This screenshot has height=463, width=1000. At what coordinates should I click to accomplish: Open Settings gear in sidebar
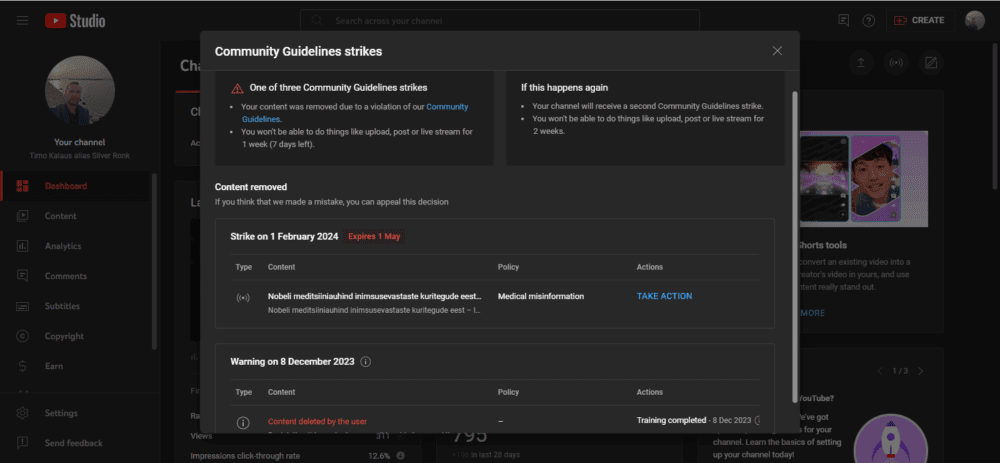click(x=60, y=413)
